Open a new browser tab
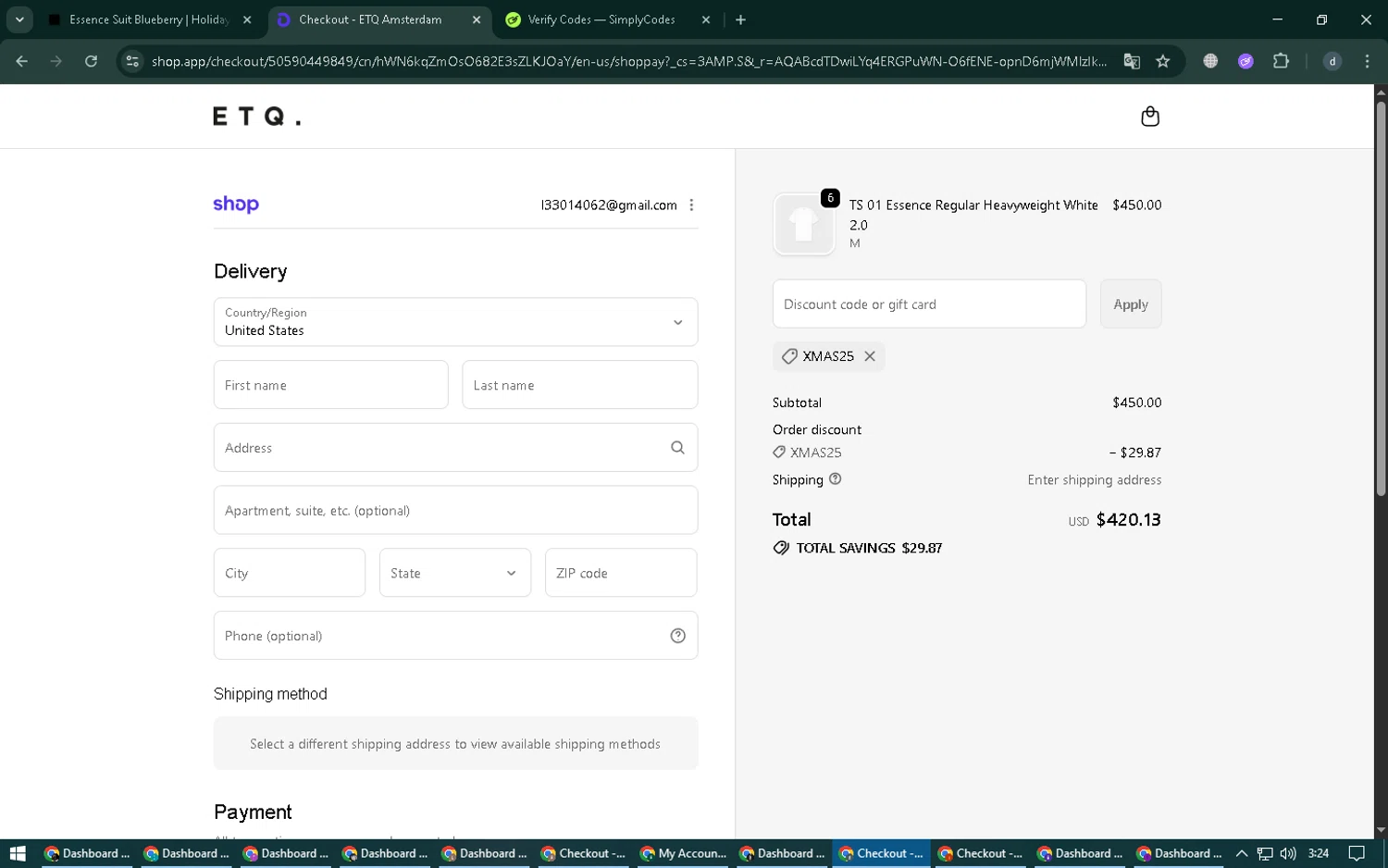 click(740, 19)
